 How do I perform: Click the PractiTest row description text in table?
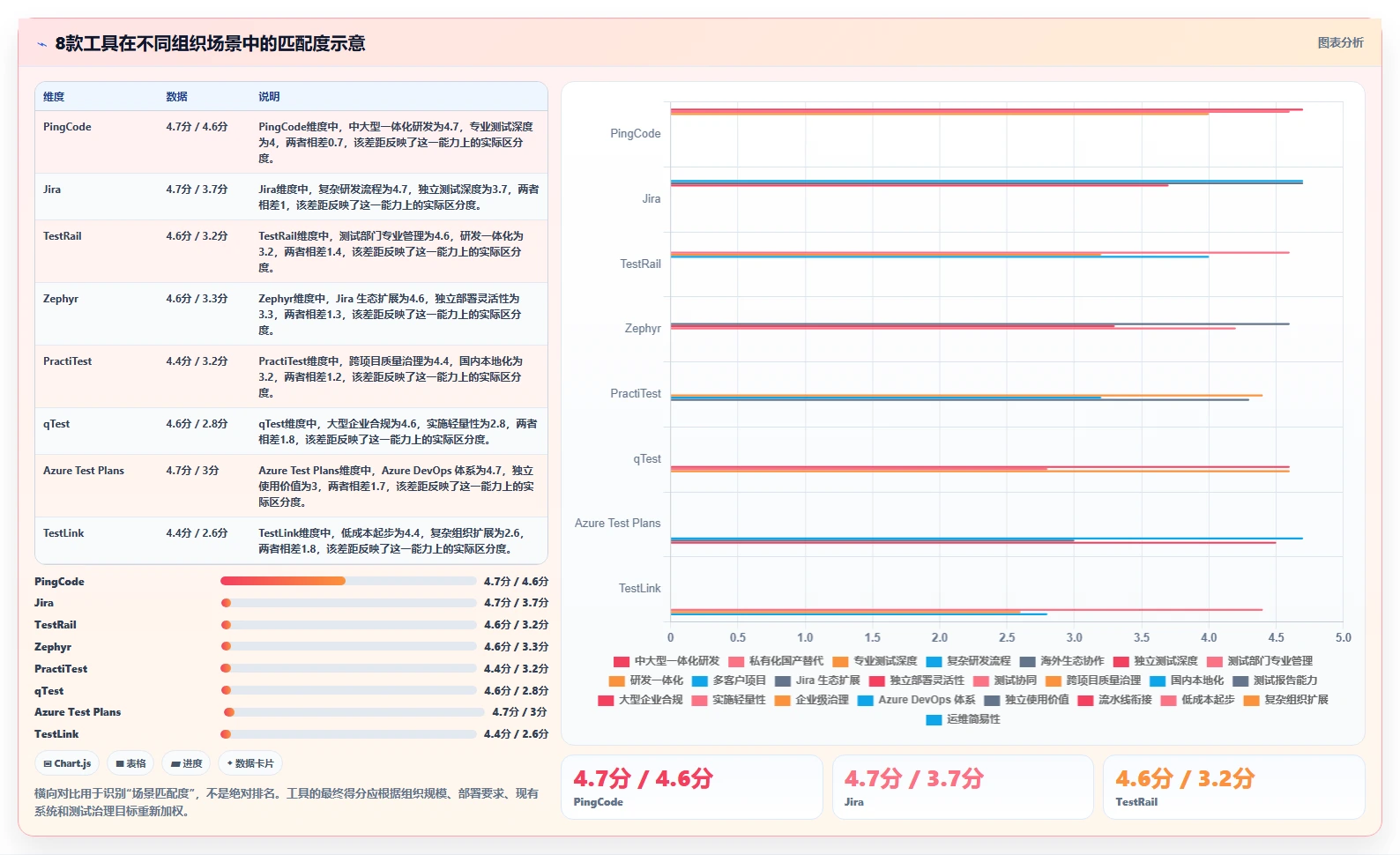tap(391, 377)
